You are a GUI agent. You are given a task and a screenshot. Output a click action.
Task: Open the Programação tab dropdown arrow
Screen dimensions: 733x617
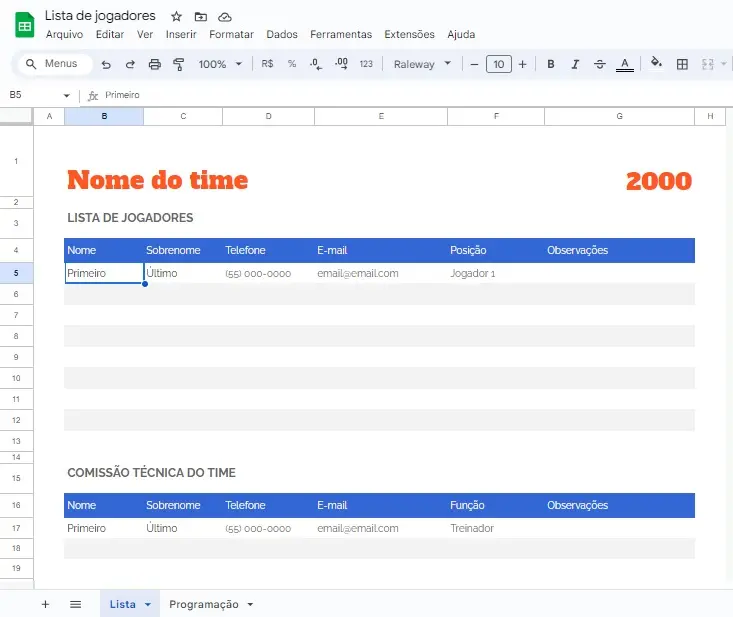250,604
